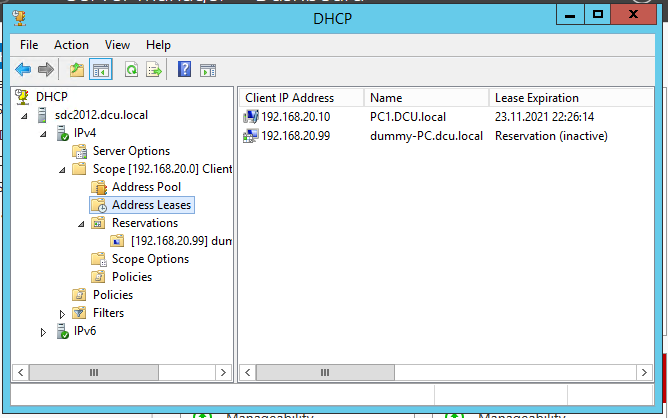668x418 pixels.
Task: Open Help via blue question mark icon
Action: point(184,69)
